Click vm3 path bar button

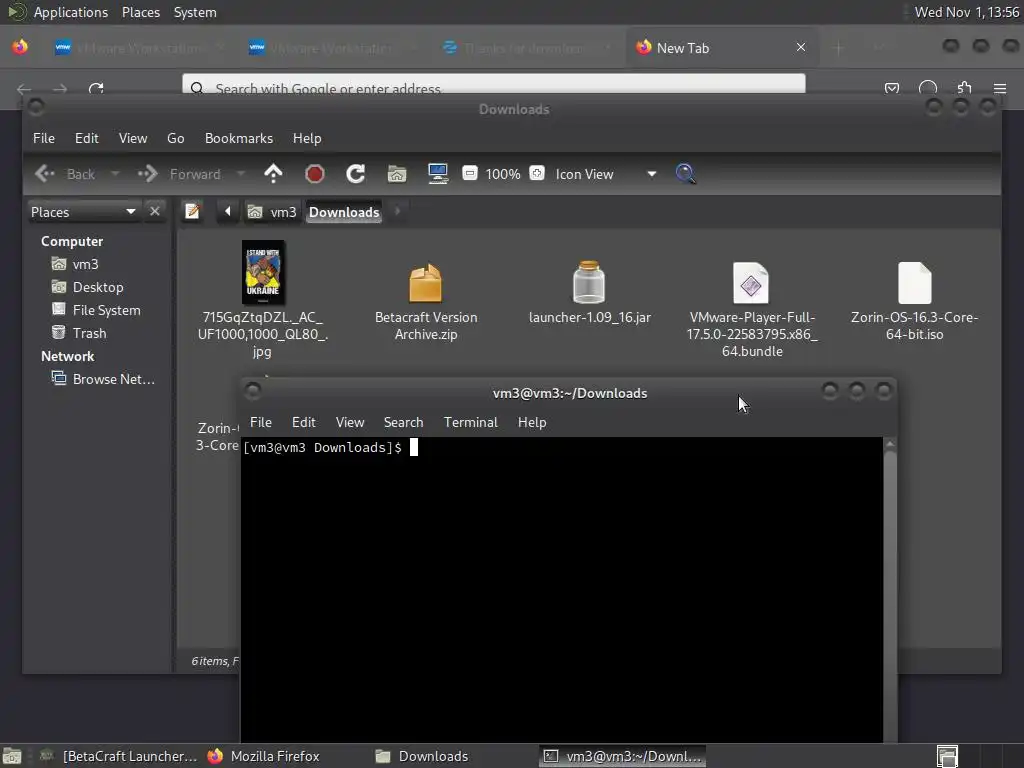tap(272, 212)
